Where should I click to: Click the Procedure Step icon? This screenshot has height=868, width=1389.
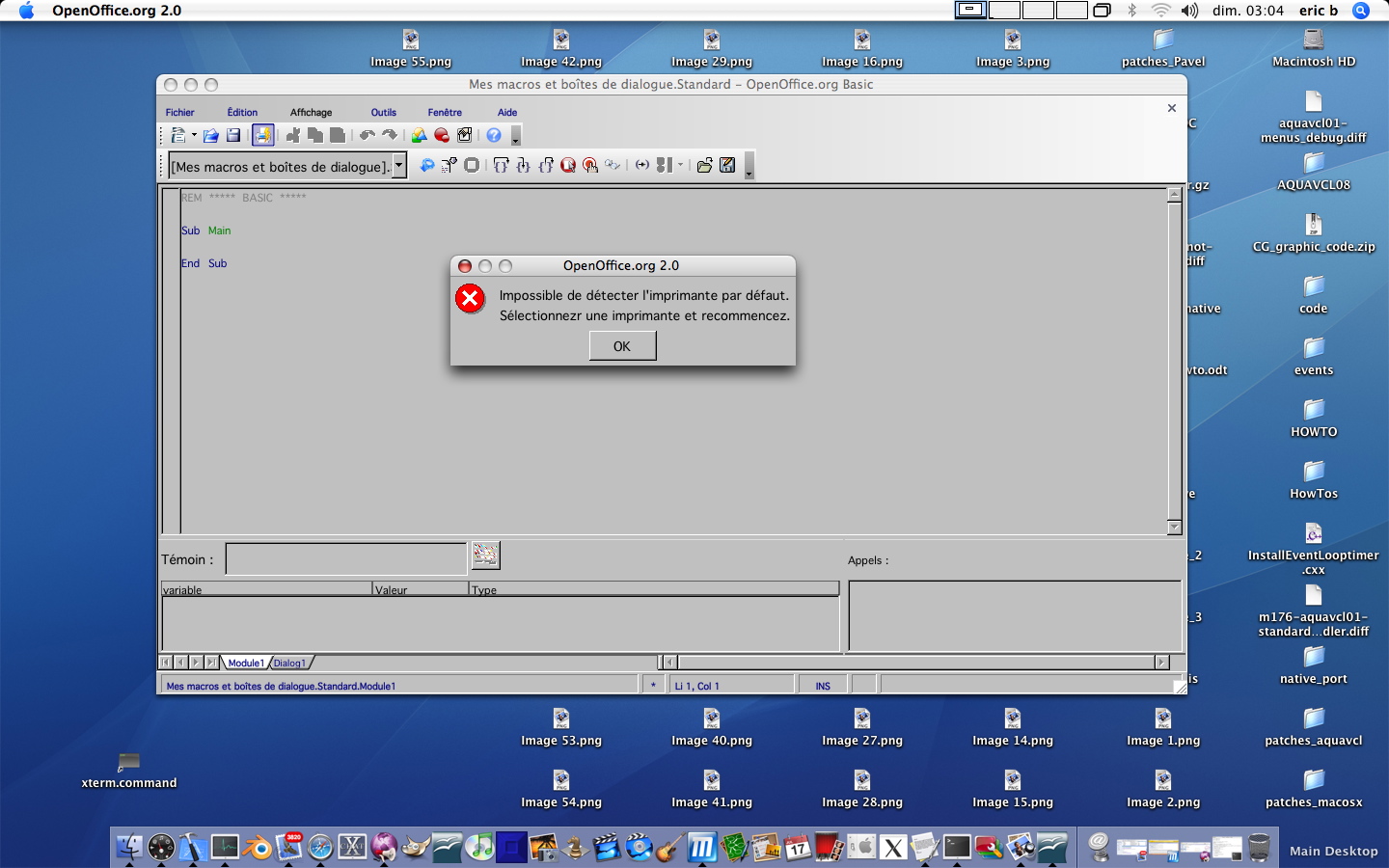[501, 166]
